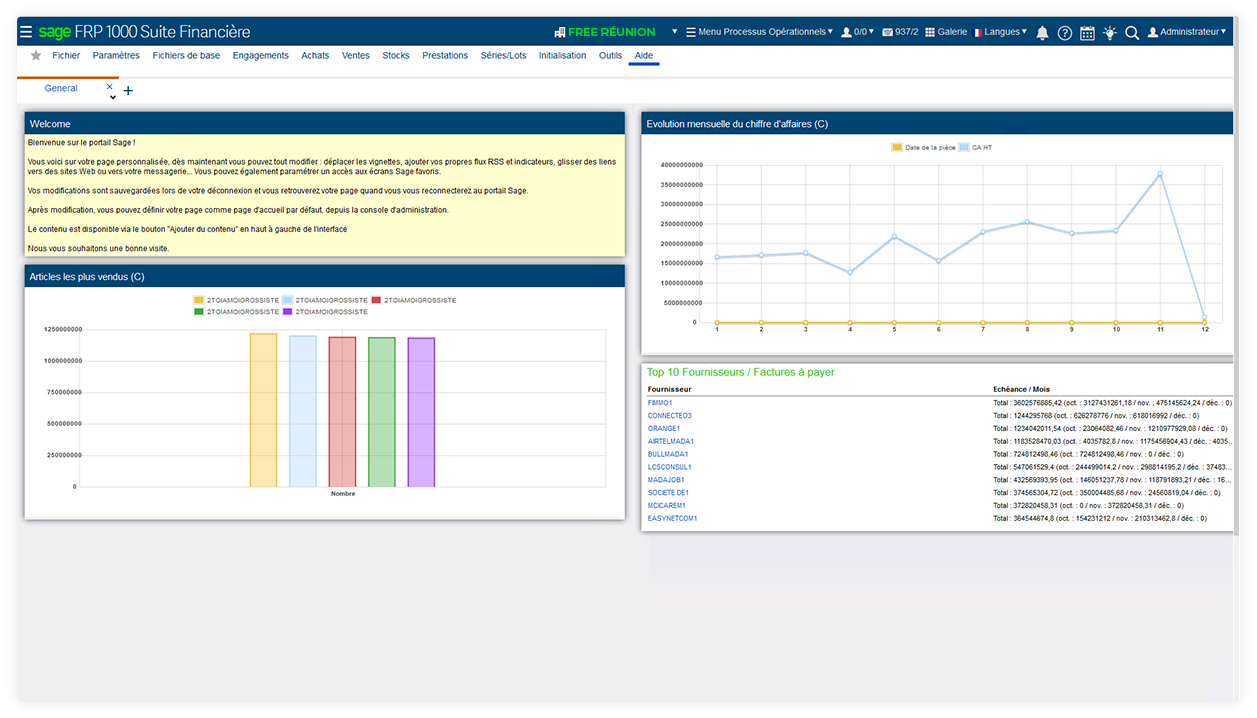Image resolution: width=1257 pixels, height=718 pixels.
Task: Open the search magnifier
Action: click(1132, 33)
